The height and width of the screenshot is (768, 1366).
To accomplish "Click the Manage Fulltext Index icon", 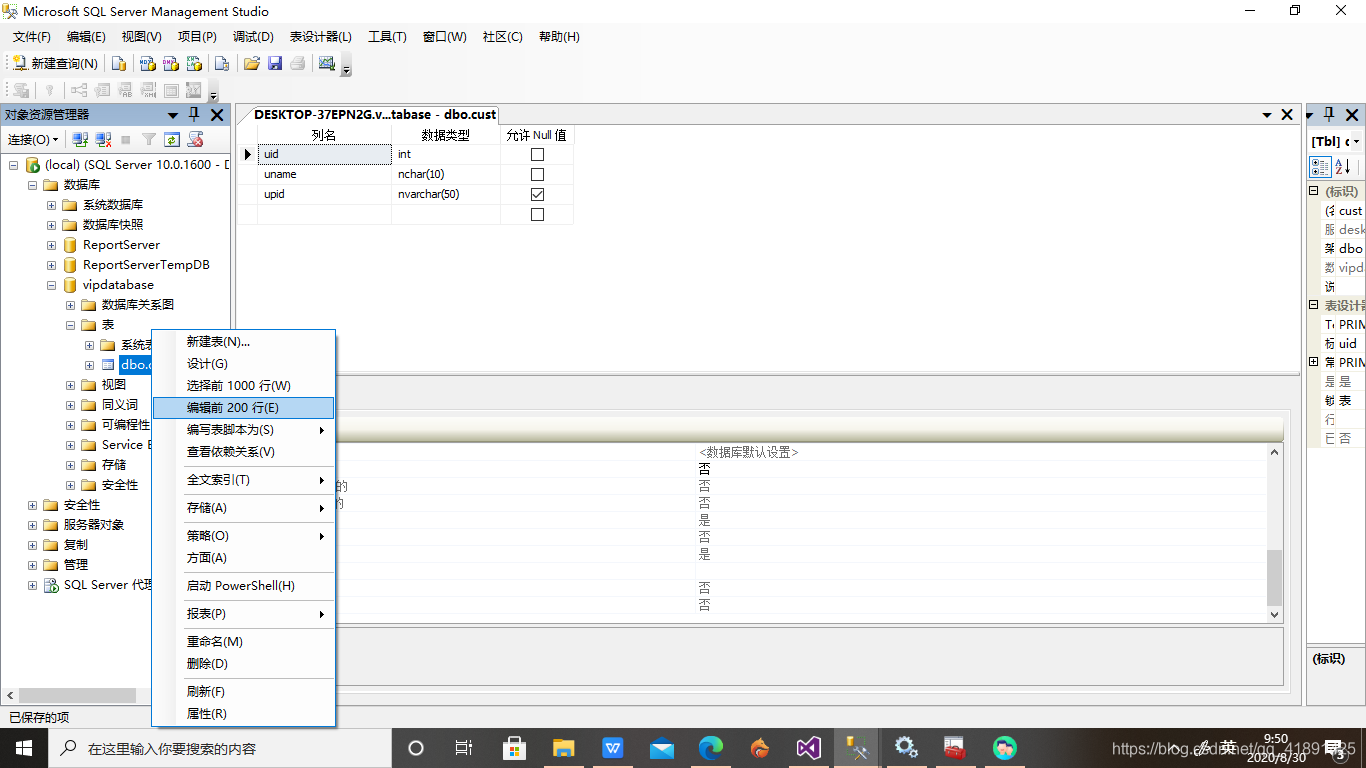I will click(125, 90).
